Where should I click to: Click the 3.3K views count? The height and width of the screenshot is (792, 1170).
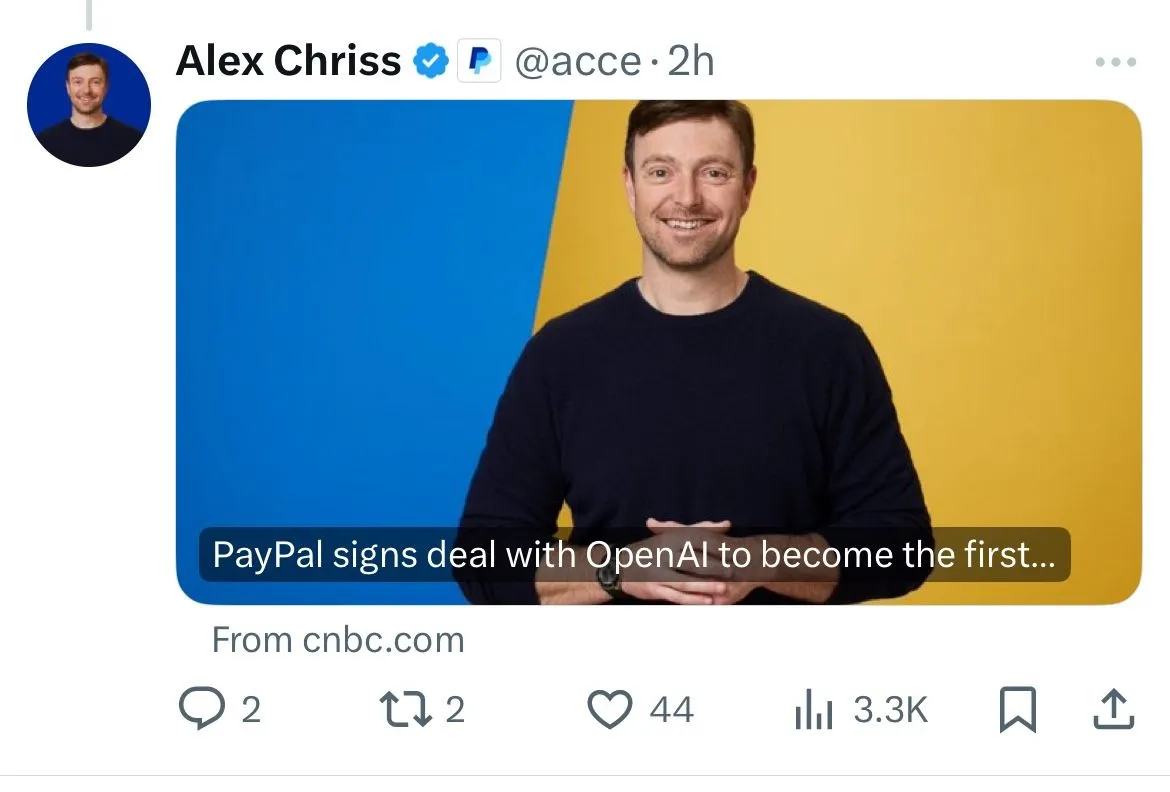click(x=891, y=709)
